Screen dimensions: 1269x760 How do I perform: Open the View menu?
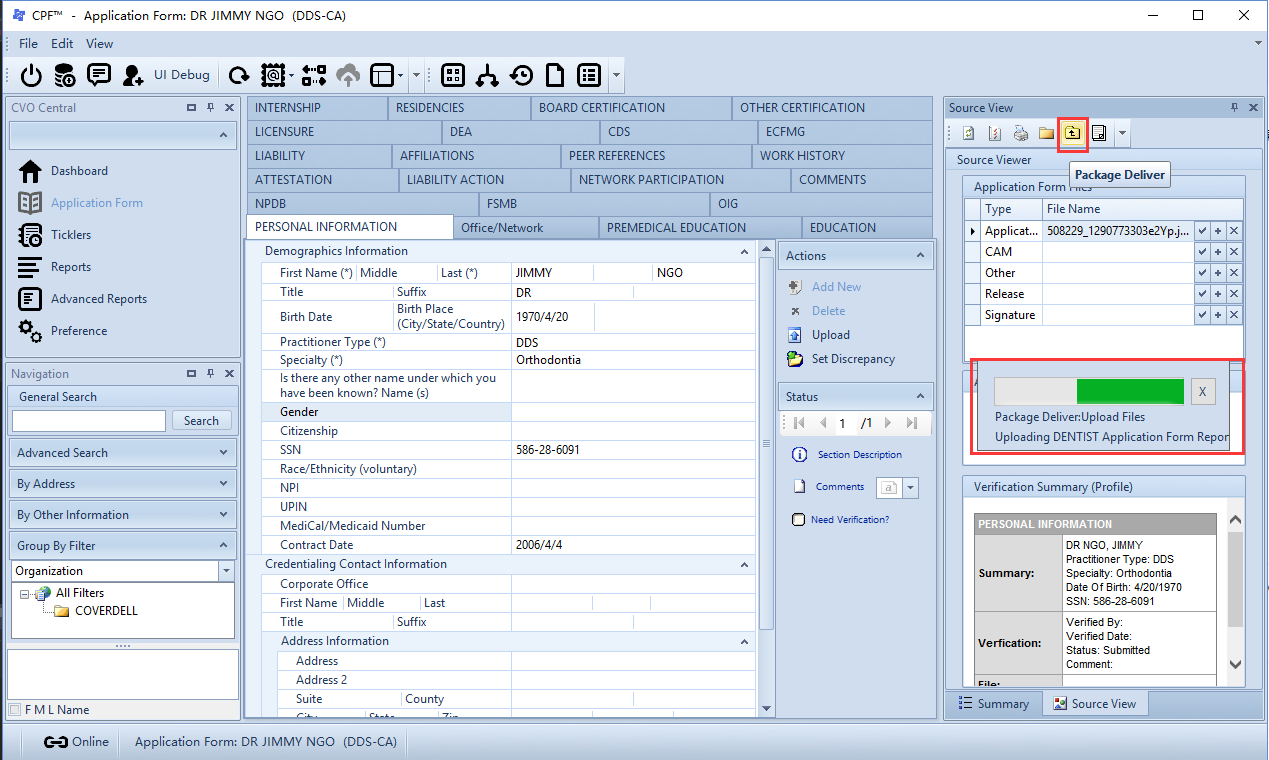[x=99, y=44]
